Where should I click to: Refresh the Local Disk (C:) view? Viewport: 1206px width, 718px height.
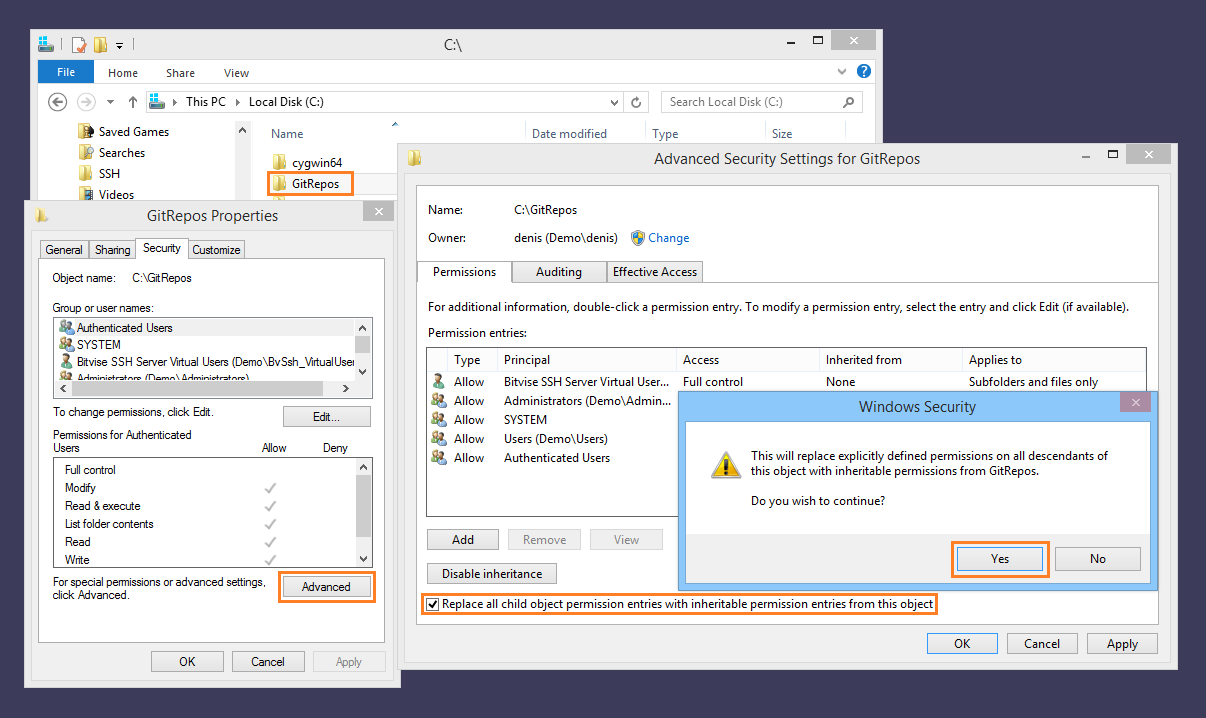click(x=637, y=102)
